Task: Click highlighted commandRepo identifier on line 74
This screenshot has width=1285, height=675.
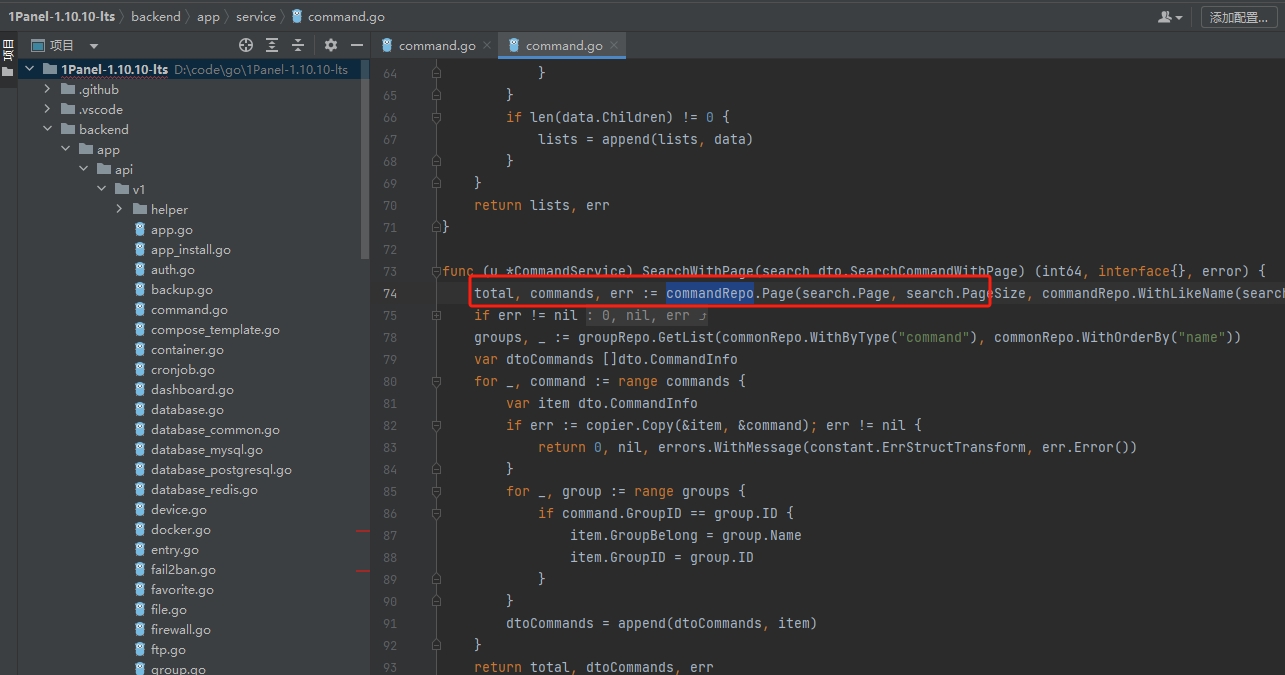Action: 709,293
